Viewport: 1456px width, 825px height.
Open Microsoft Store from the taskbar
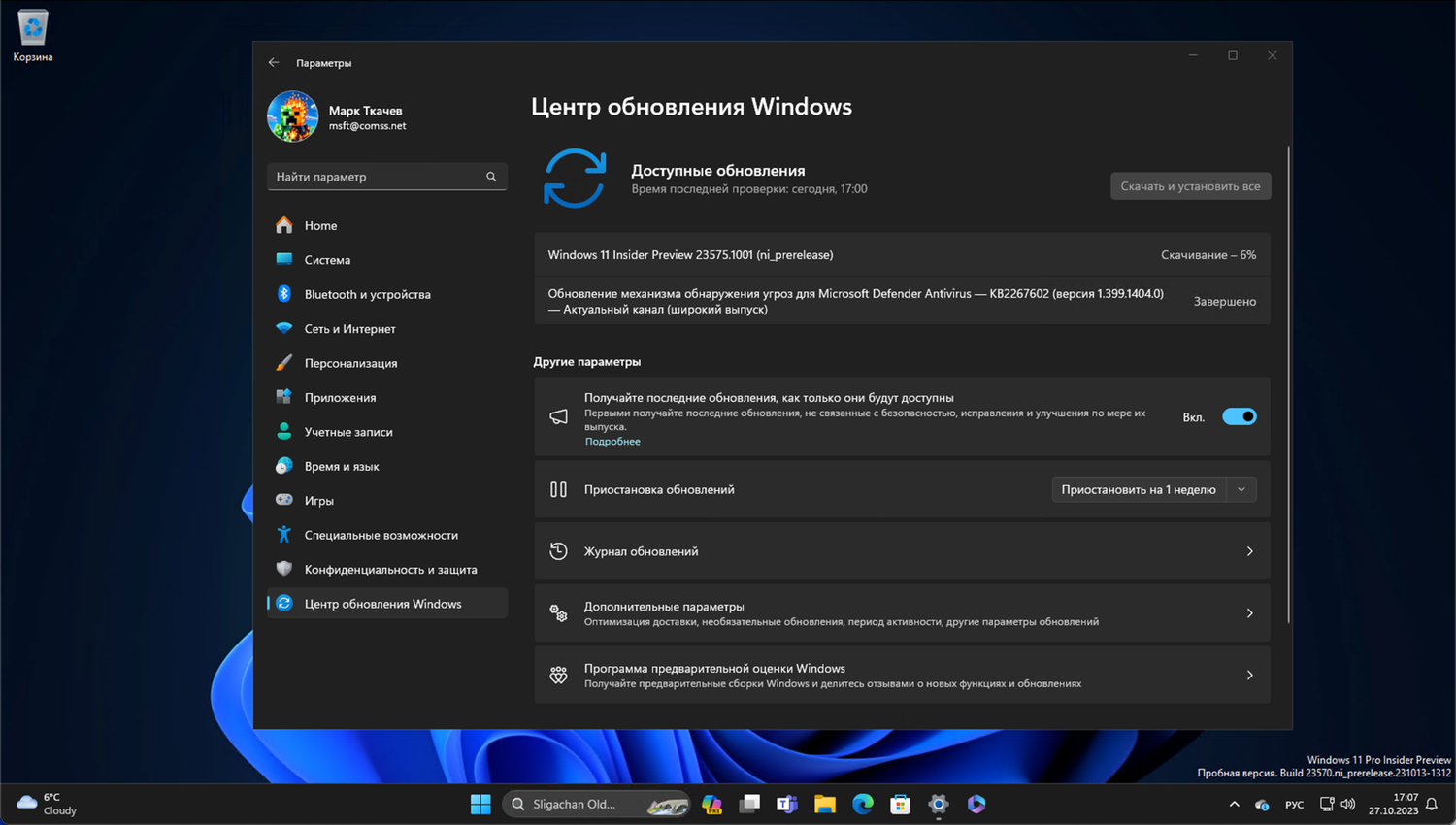[900, 804]
